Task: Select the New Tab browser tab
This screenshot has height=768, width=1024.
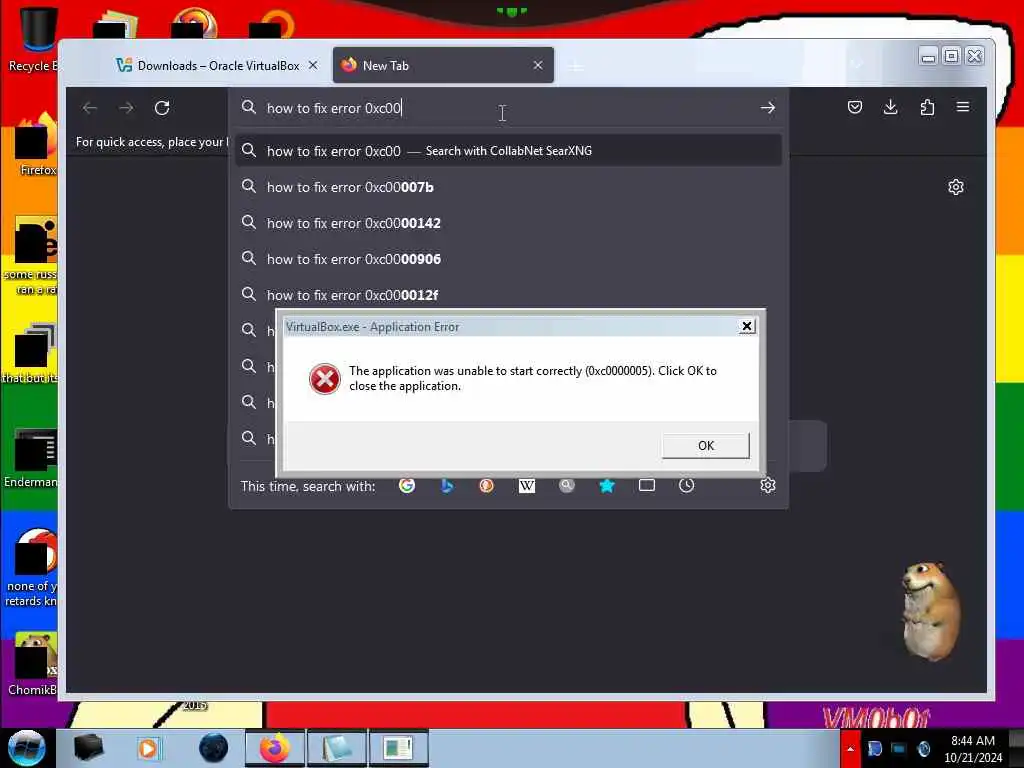Action: 443,65
